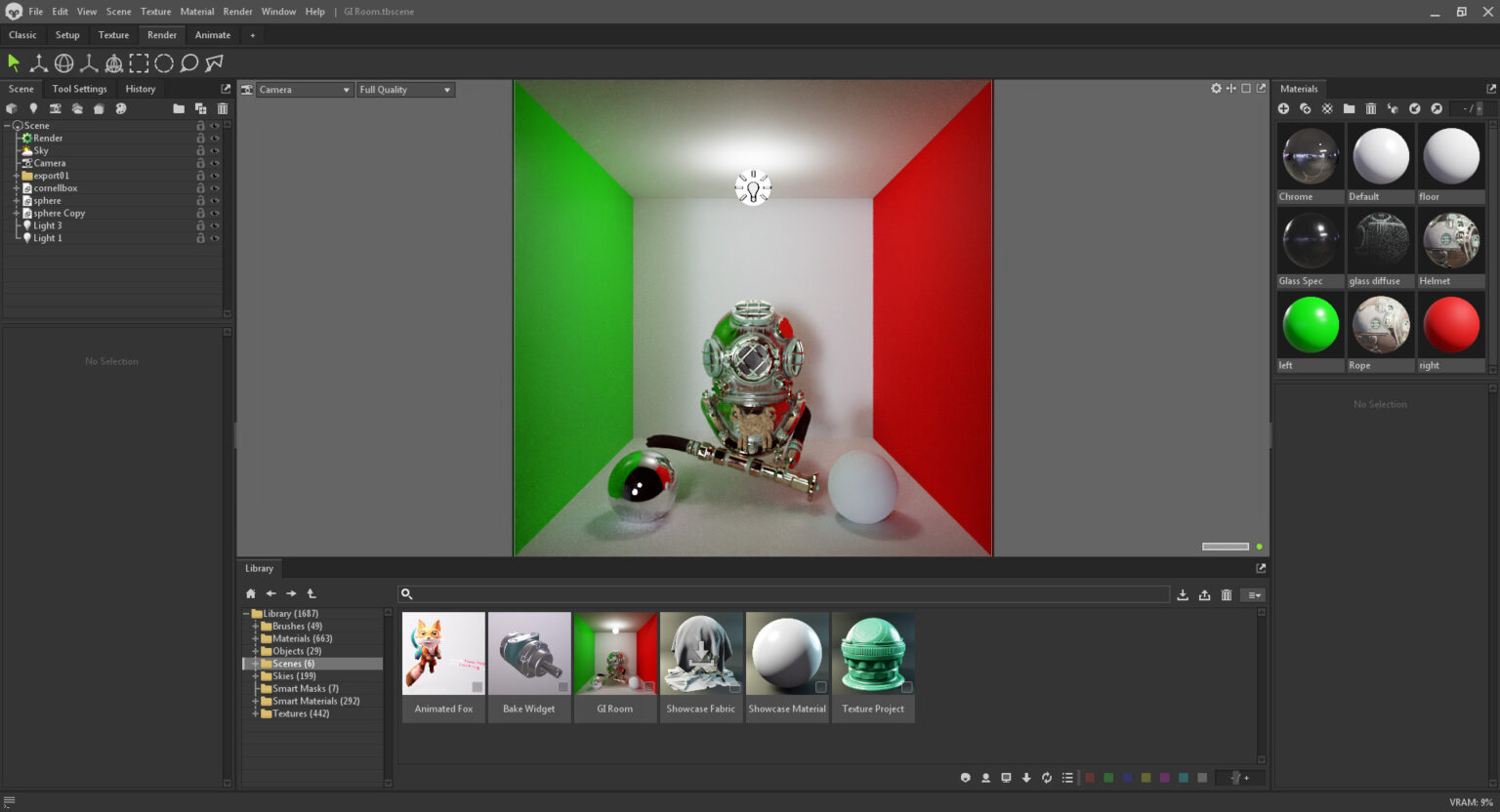This screenshot has height=812, width=1500.
Task: Choose the marquee rectangle selection tool
Action: [139, 62]
